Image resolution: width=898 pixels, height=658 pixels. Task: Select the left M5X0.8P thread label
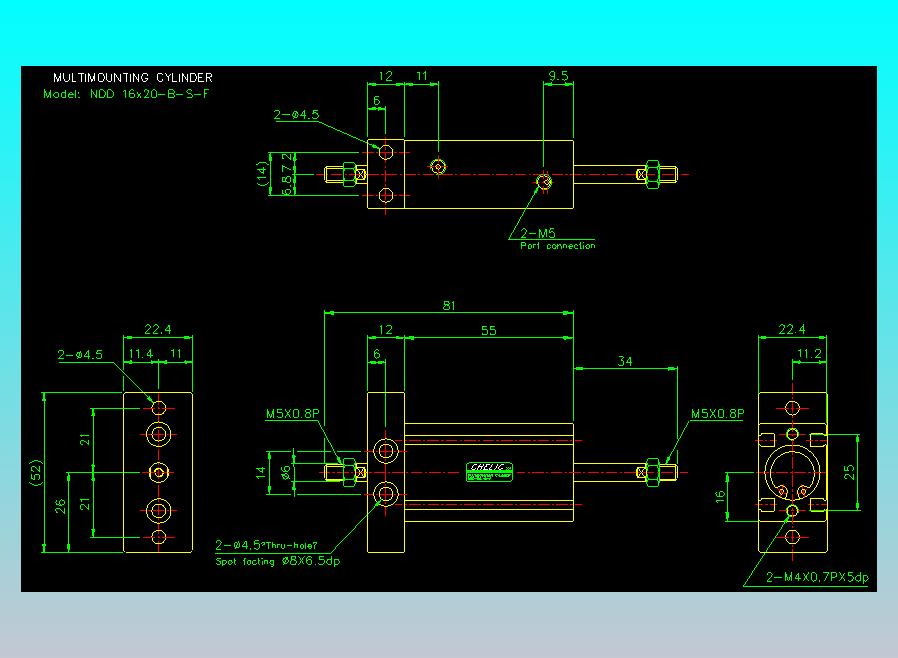[x=293, y=413]
